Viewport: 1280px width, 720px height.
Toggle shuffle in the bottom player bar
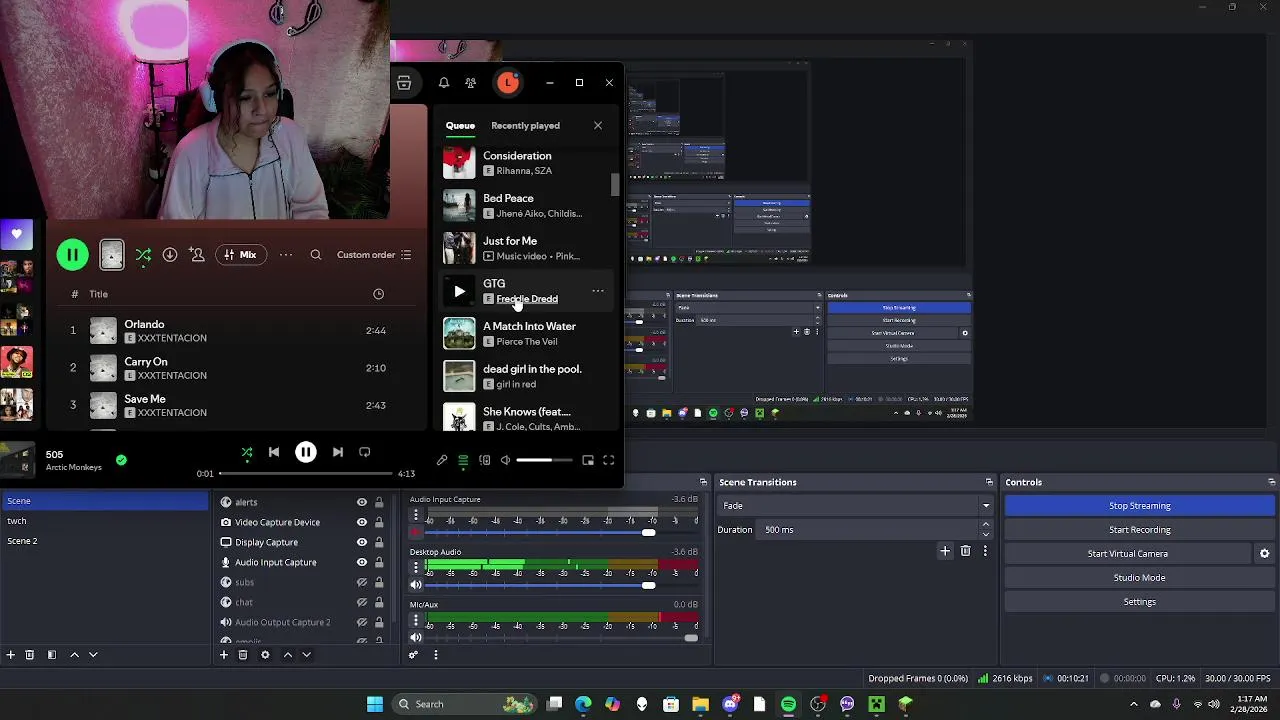point(247,453)
